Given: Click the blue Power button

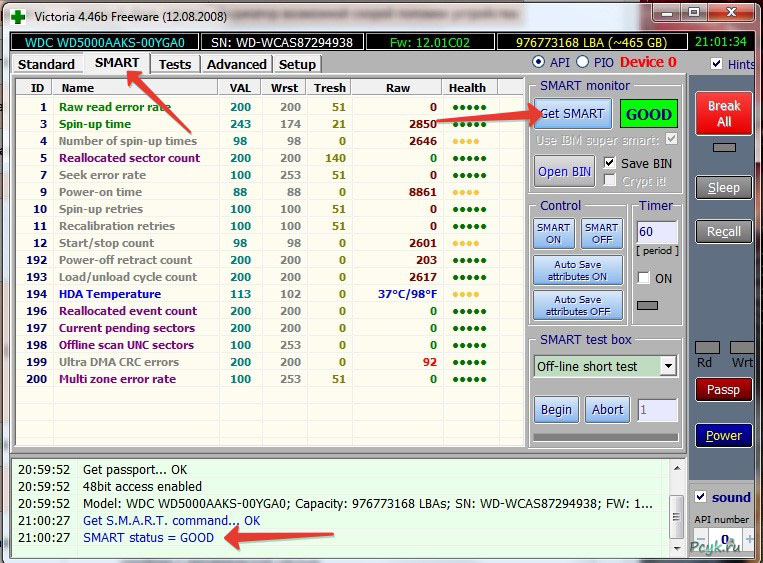Looking at the screenshot, I should (x=724, y=435).
